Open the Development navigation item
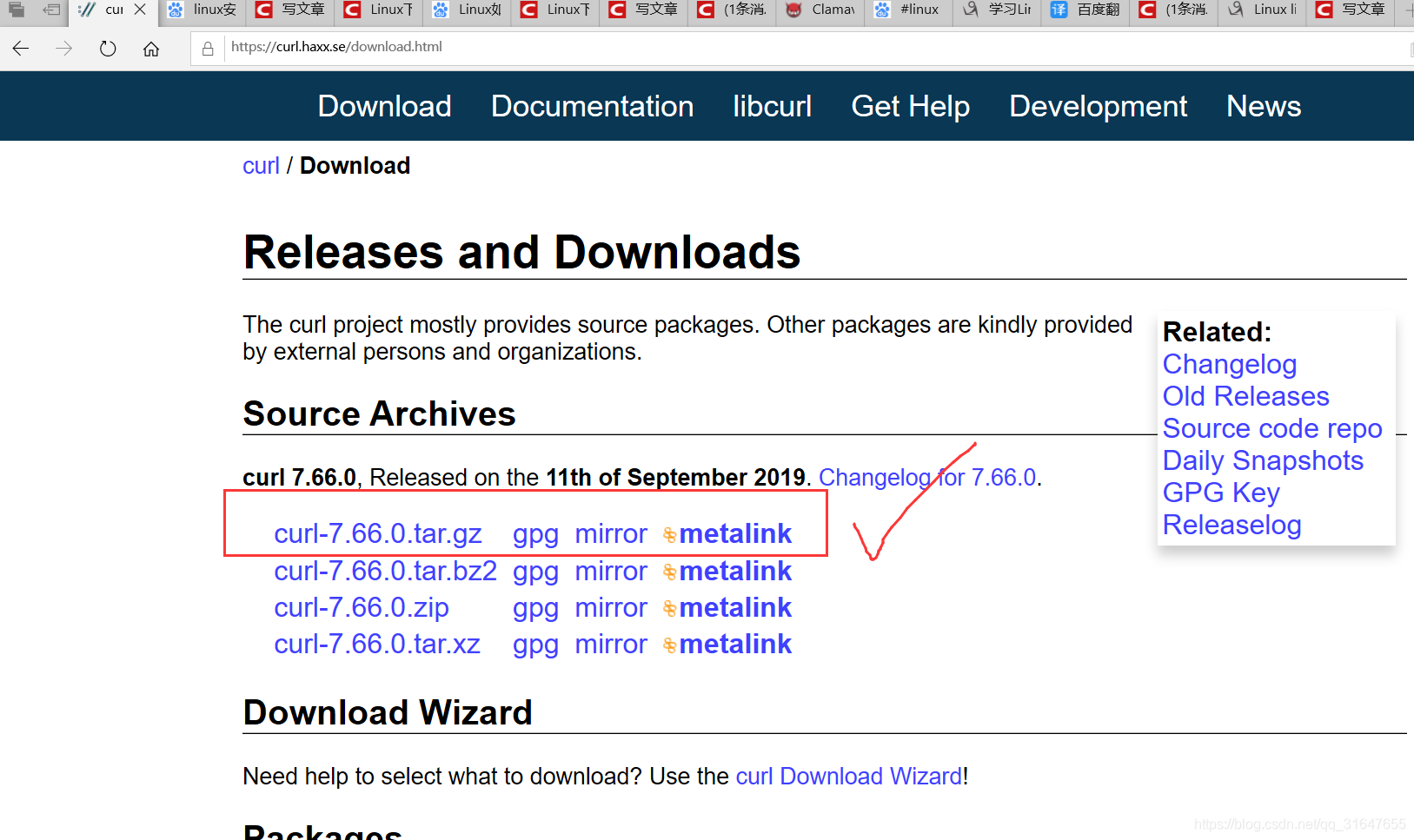The height and width of the screenshot is (840, 1414). (x=1098, y=106)
